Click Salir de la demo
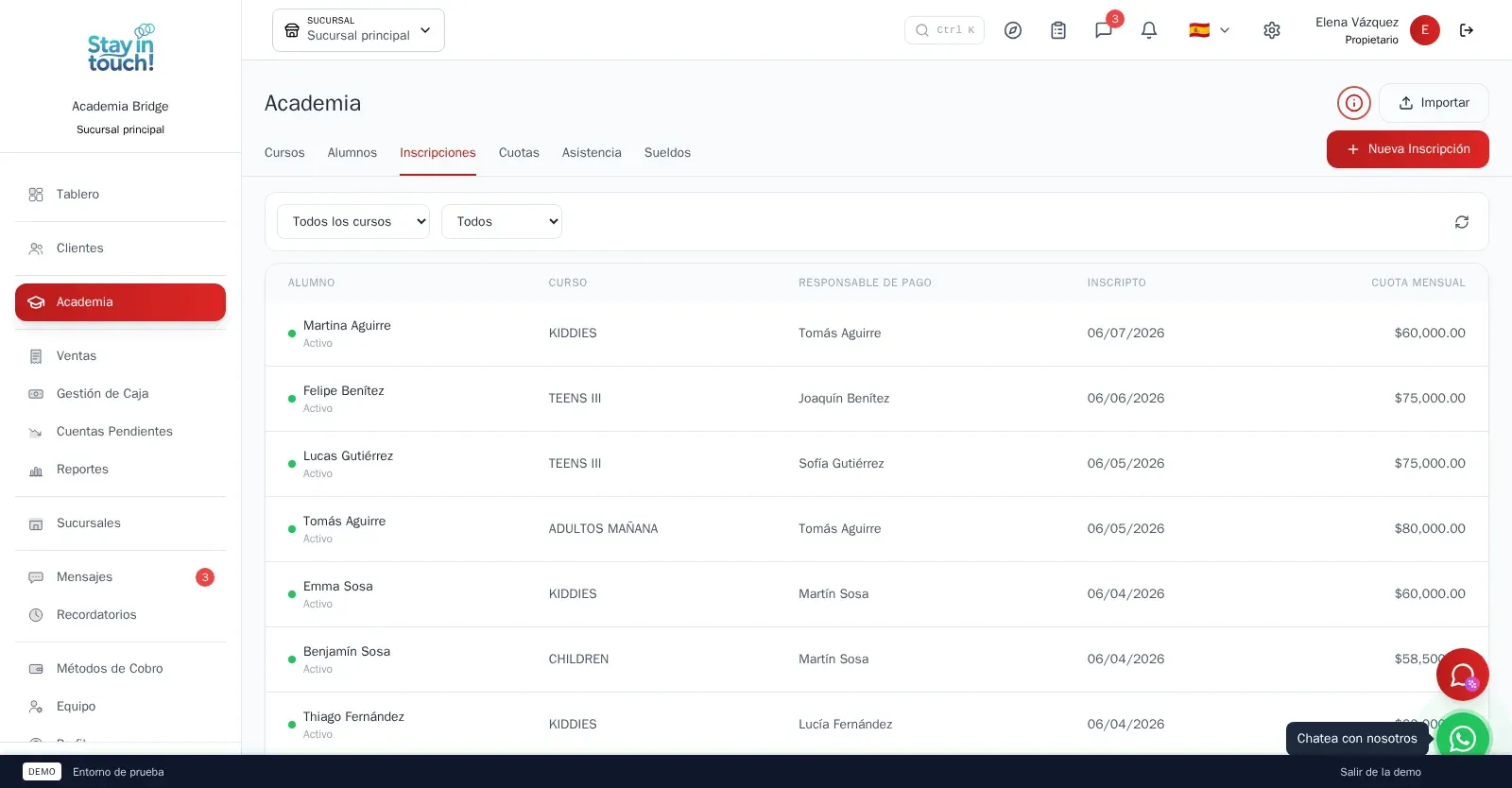Image resolution: width=1512 pixels, height=788 pixels. point(1380,772)
